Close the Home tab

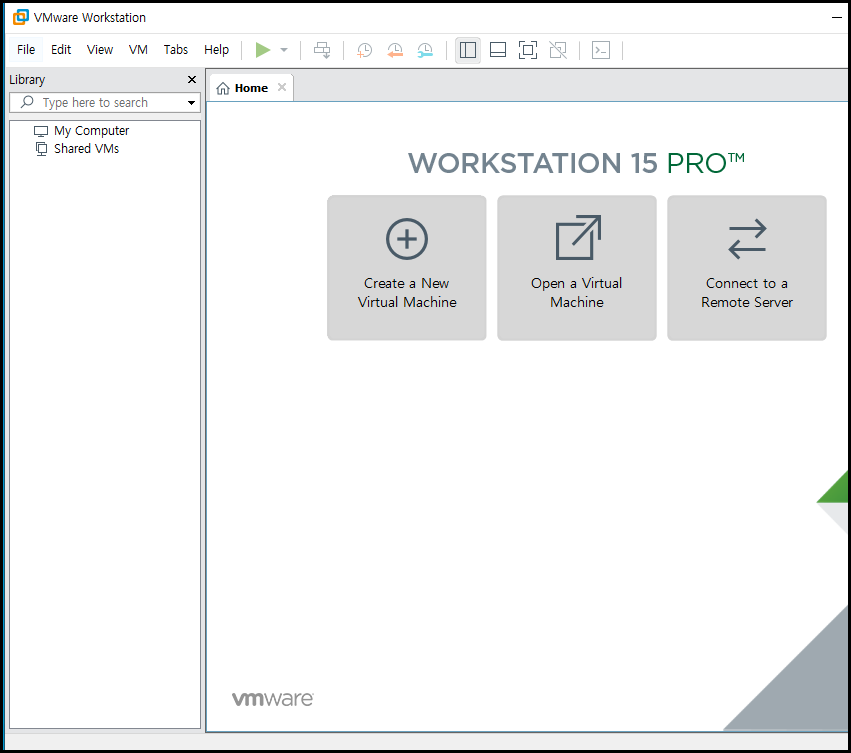point(282,87)
